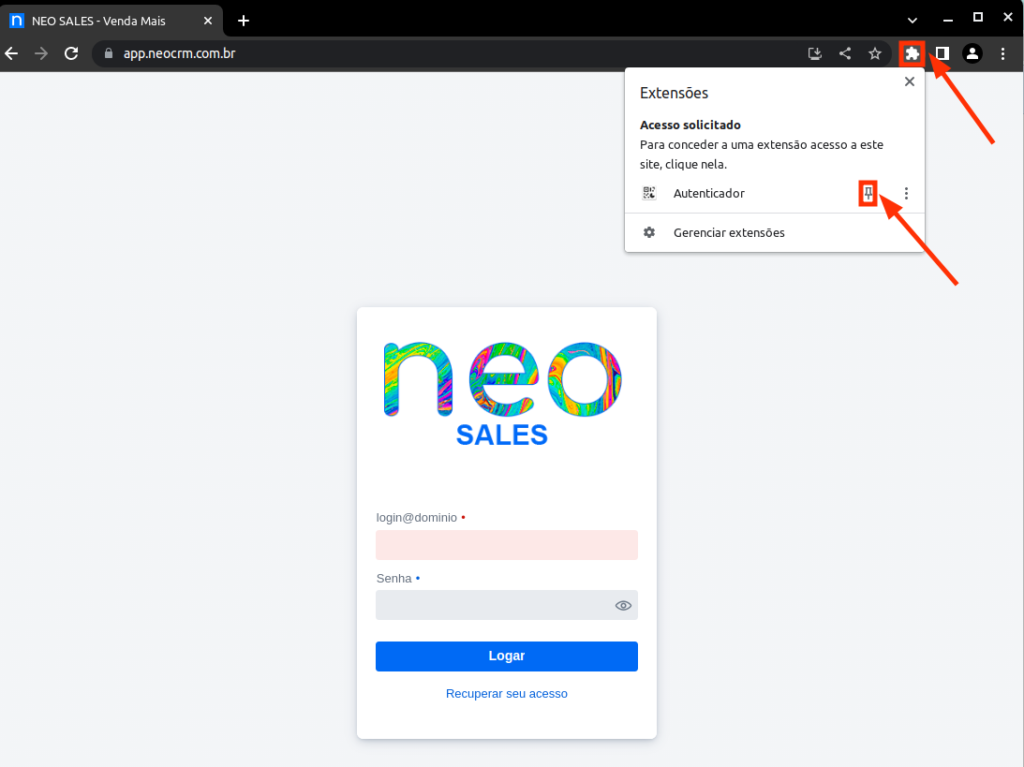Open the Chrome profile avatar
Image resolution: width=1024 pixels, height=767 pixels.
(x=972, y=53)
